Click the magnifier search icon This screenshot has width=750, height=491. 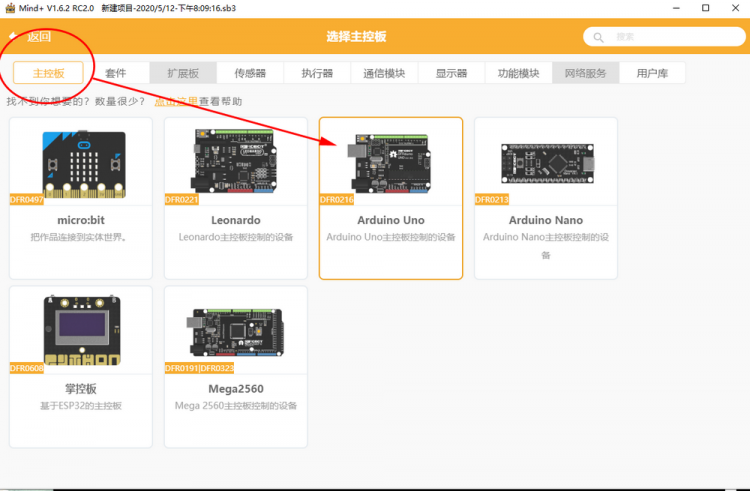598,37
